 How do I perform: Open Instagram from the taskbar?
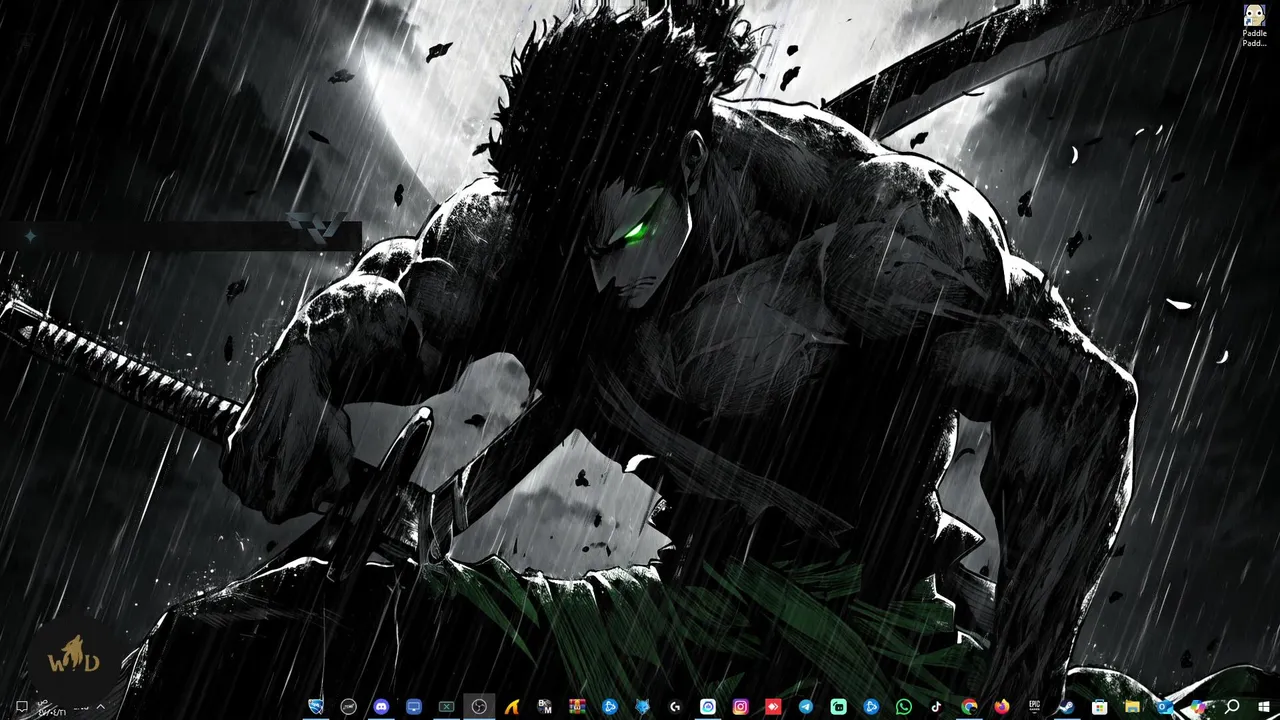pos(740,707)
